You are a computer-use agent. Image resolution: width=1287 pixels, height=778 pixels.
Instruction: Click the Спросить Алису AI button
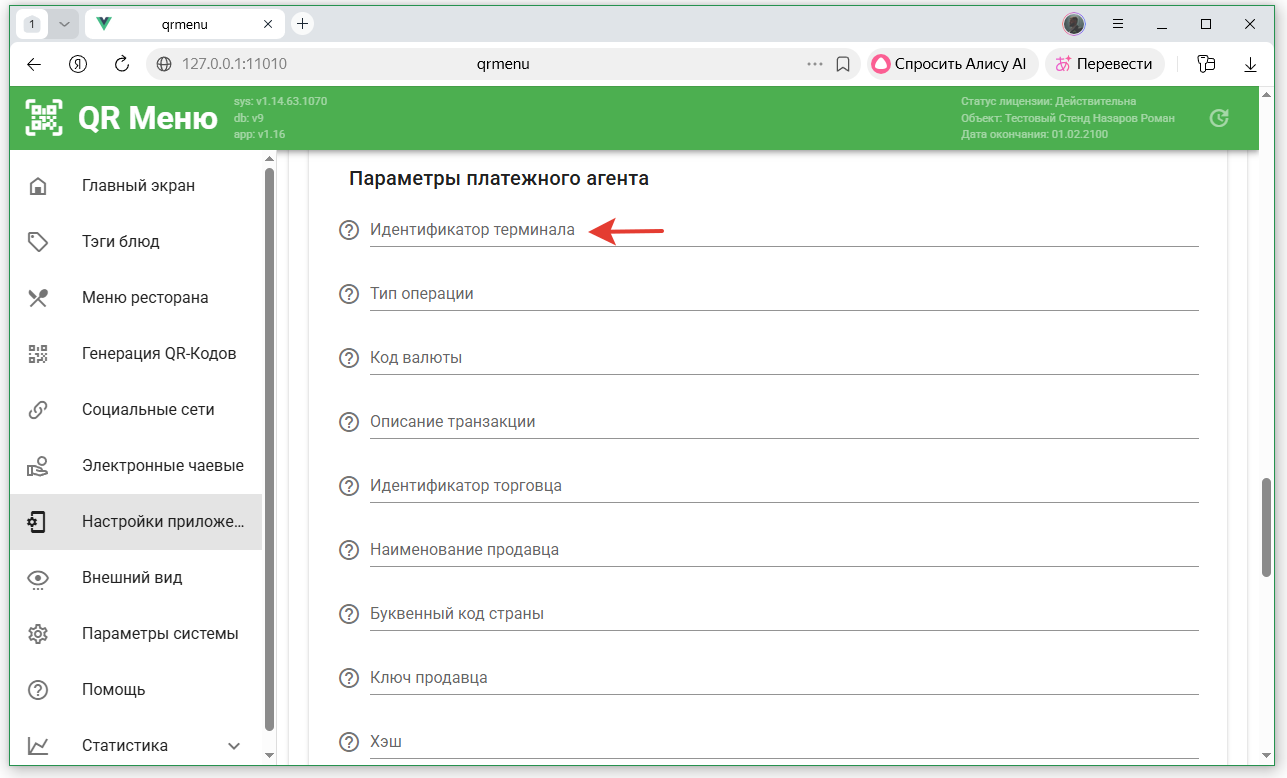pos(951,64)
